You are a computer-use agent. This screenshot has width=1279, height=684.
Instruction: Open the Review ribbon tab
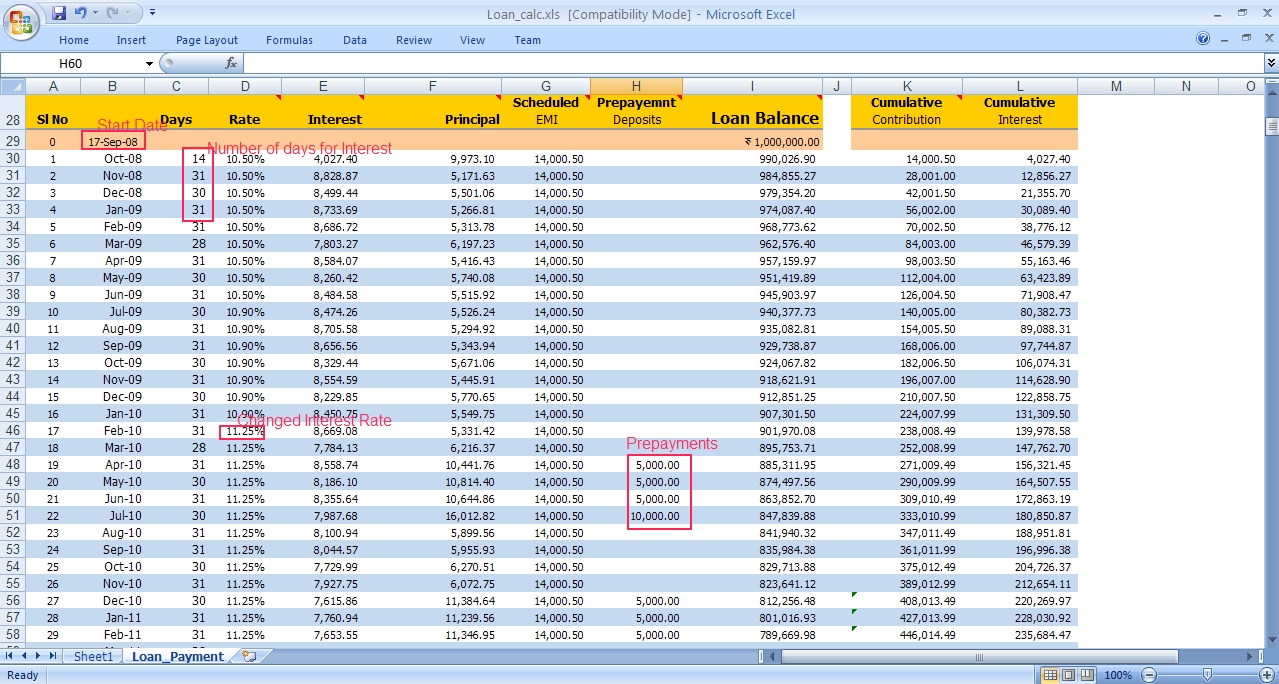413,40
